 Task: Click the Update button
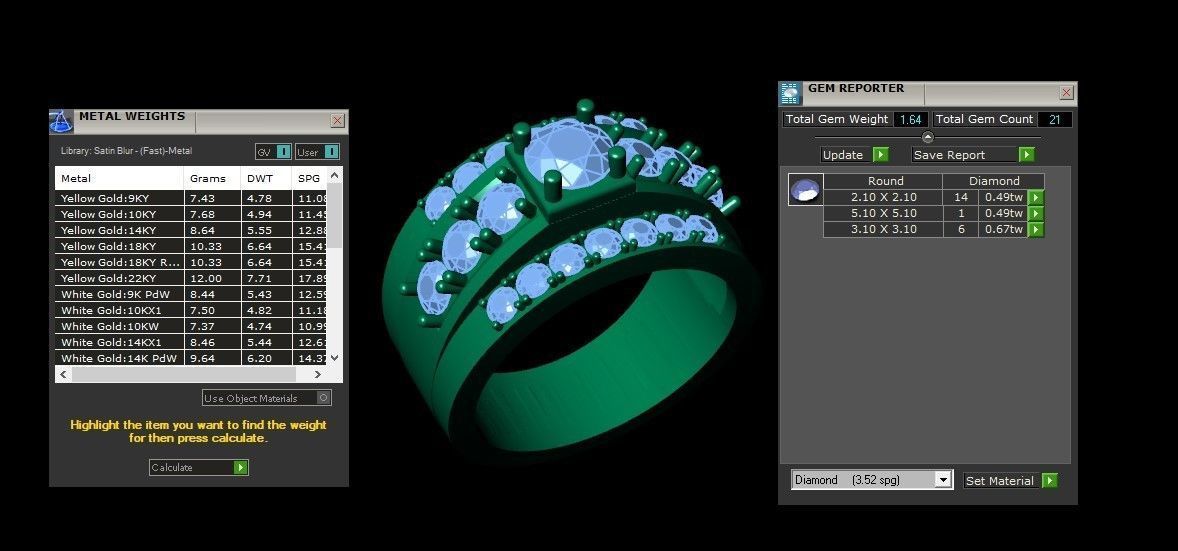point(847,155)
